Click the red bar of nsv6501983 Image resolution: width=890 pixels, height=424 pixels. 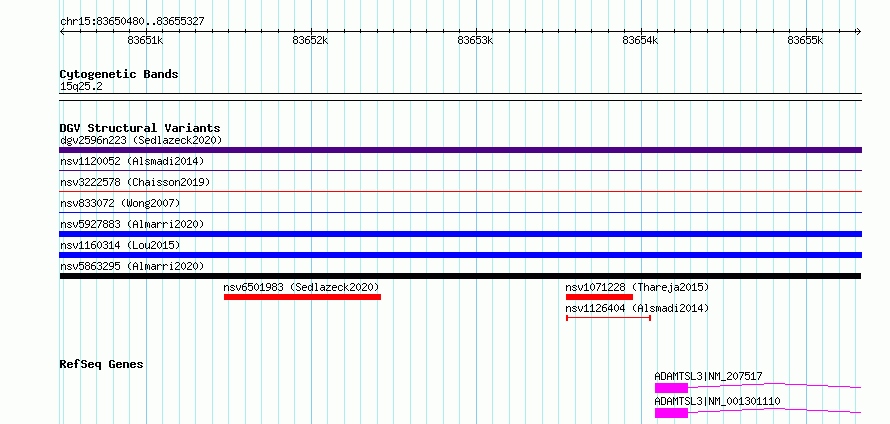(x=303, y=297)
